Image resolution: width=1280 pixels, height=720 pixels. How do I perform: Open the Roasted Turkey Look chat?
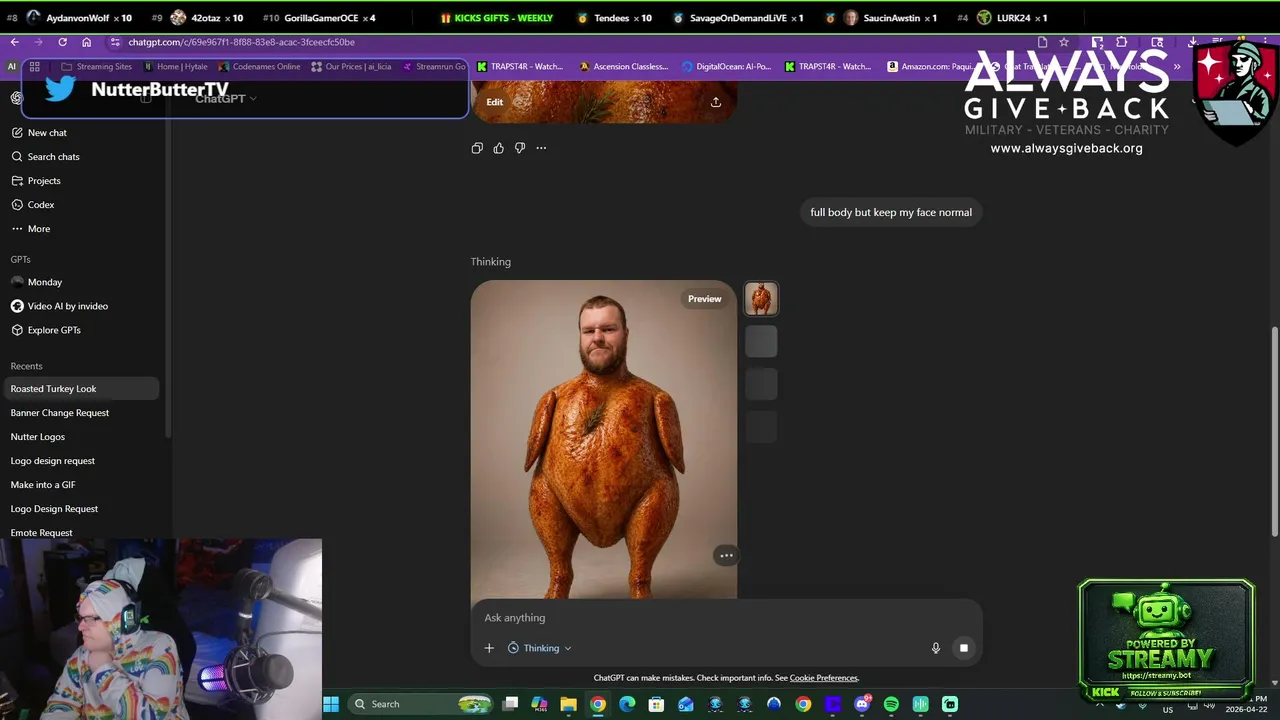click(80, 389)
